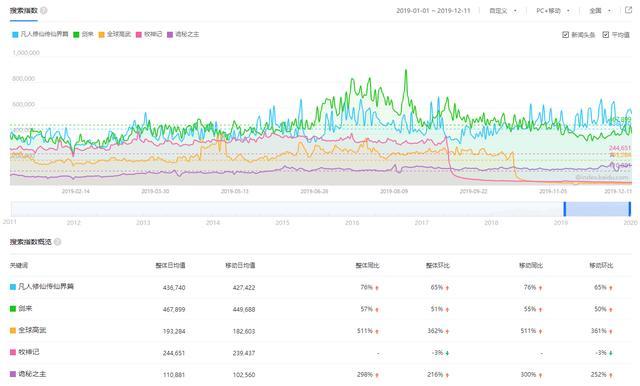The height and width of the screenshot is (386, 640).
Task: Click the 449,688 mobile average value
Action: [244, 310]
